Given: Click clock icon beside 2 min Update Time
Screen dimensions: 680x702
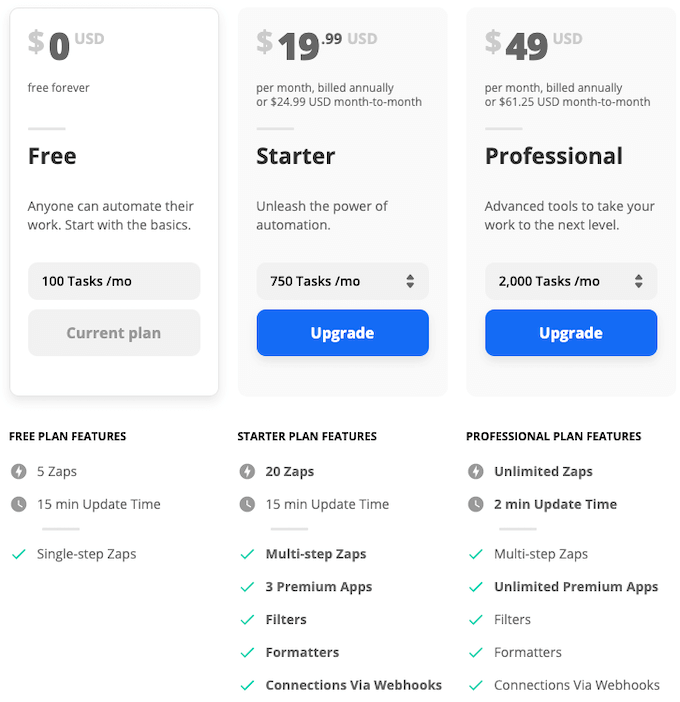Looking at the screenshot, I should point(475,505).
